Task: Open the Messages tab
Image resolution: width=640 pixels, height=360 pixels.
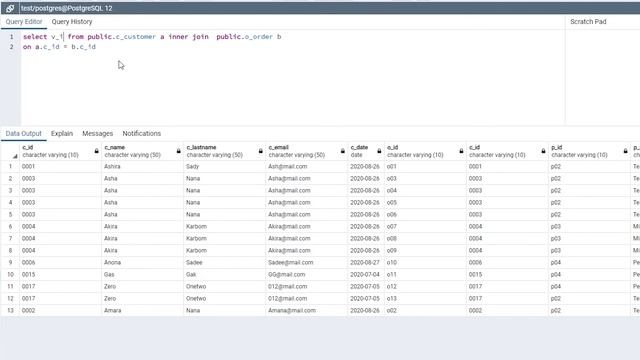Action: point(98,133)
